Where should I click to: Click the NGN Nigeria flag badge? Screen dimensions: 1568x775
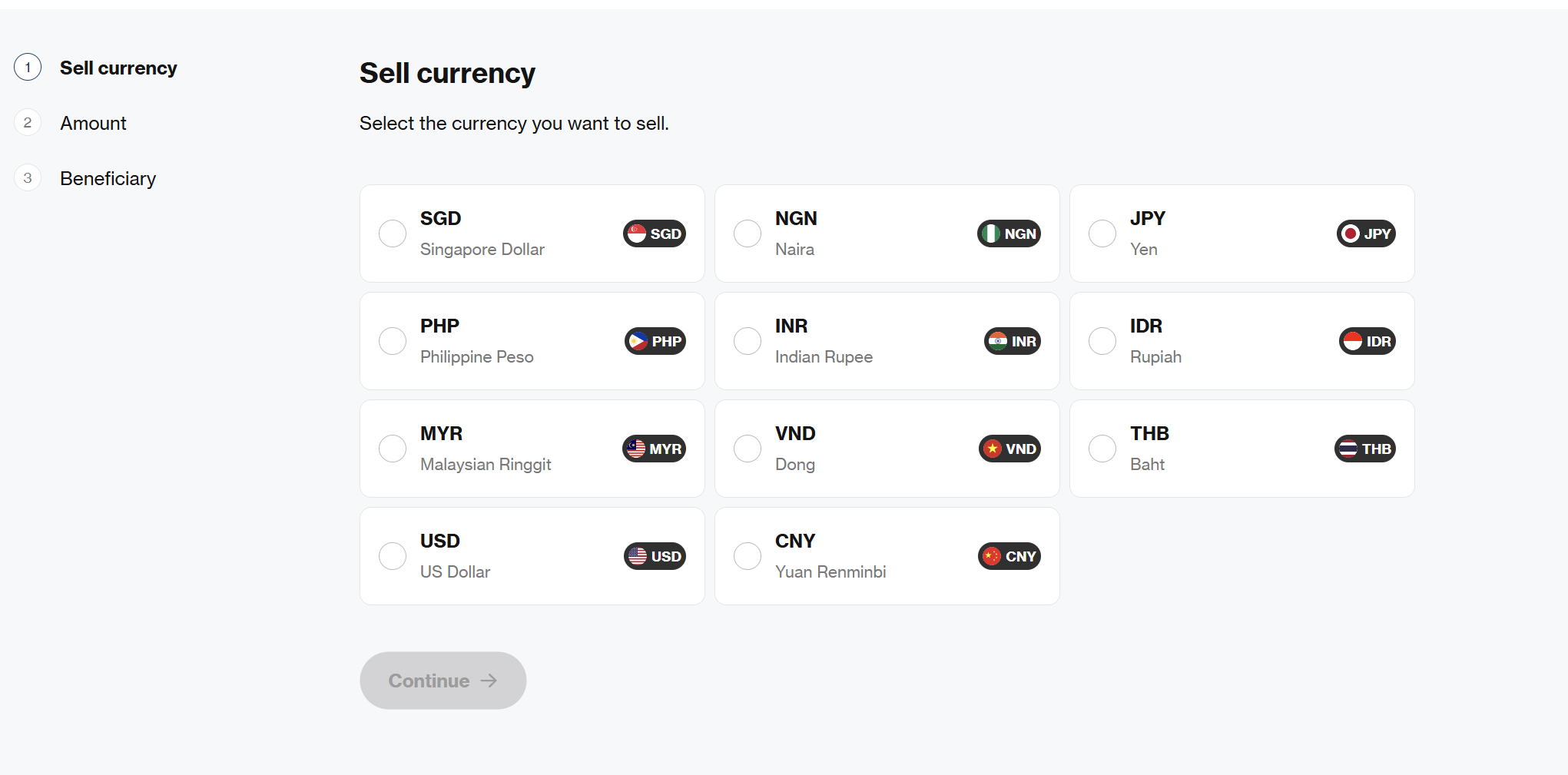tap(1009, 233)
